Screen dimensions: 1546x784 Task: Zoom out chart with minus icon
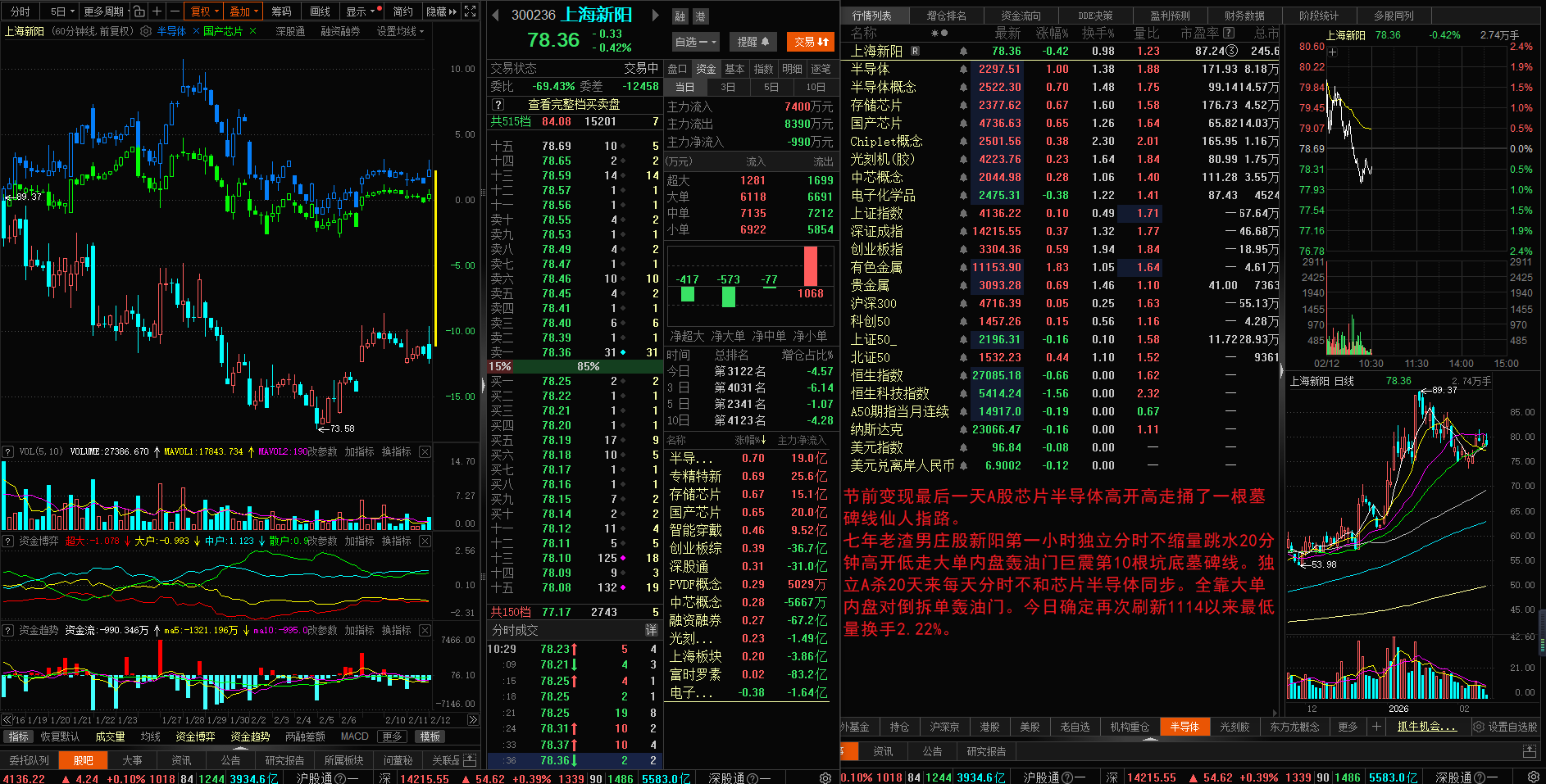click(175, 11)
